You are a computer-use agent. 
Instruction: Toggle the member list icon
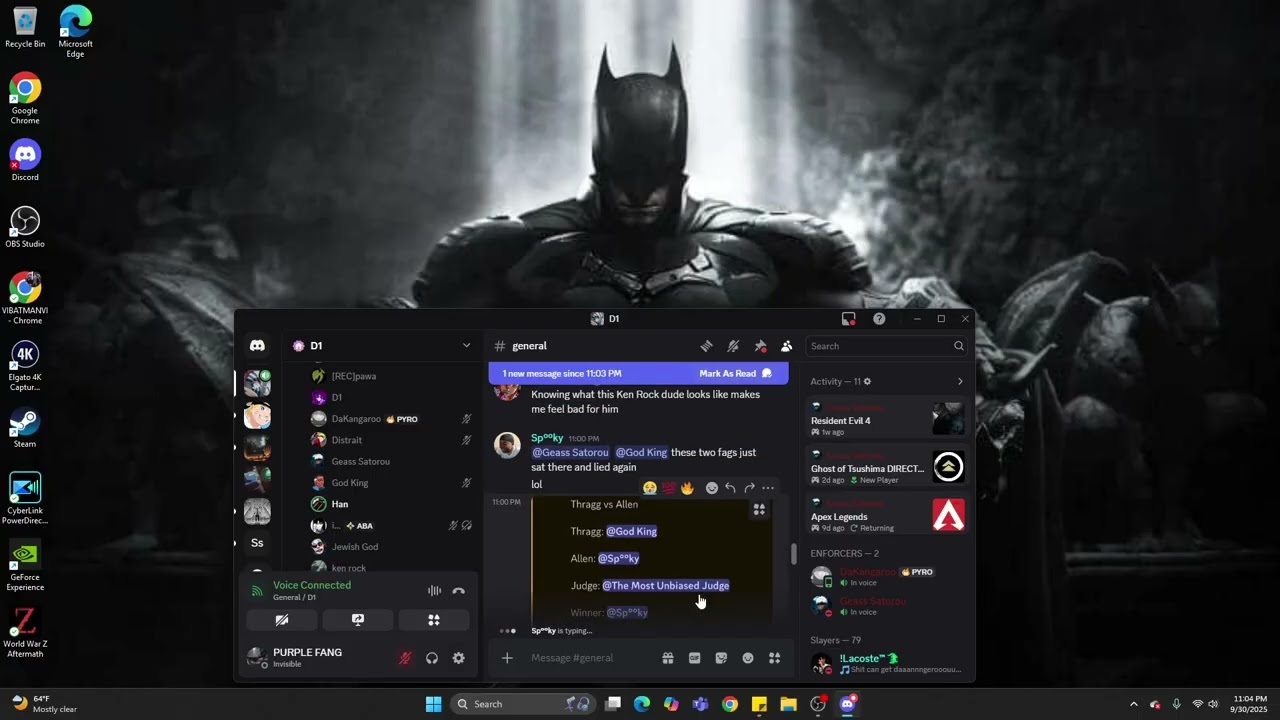pyautogui.click(x=786, y=346)
